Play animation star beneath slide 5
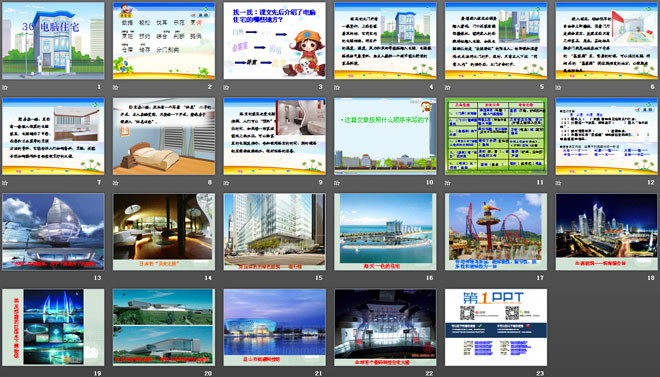 pyautogui.click(x=448, y=87)
